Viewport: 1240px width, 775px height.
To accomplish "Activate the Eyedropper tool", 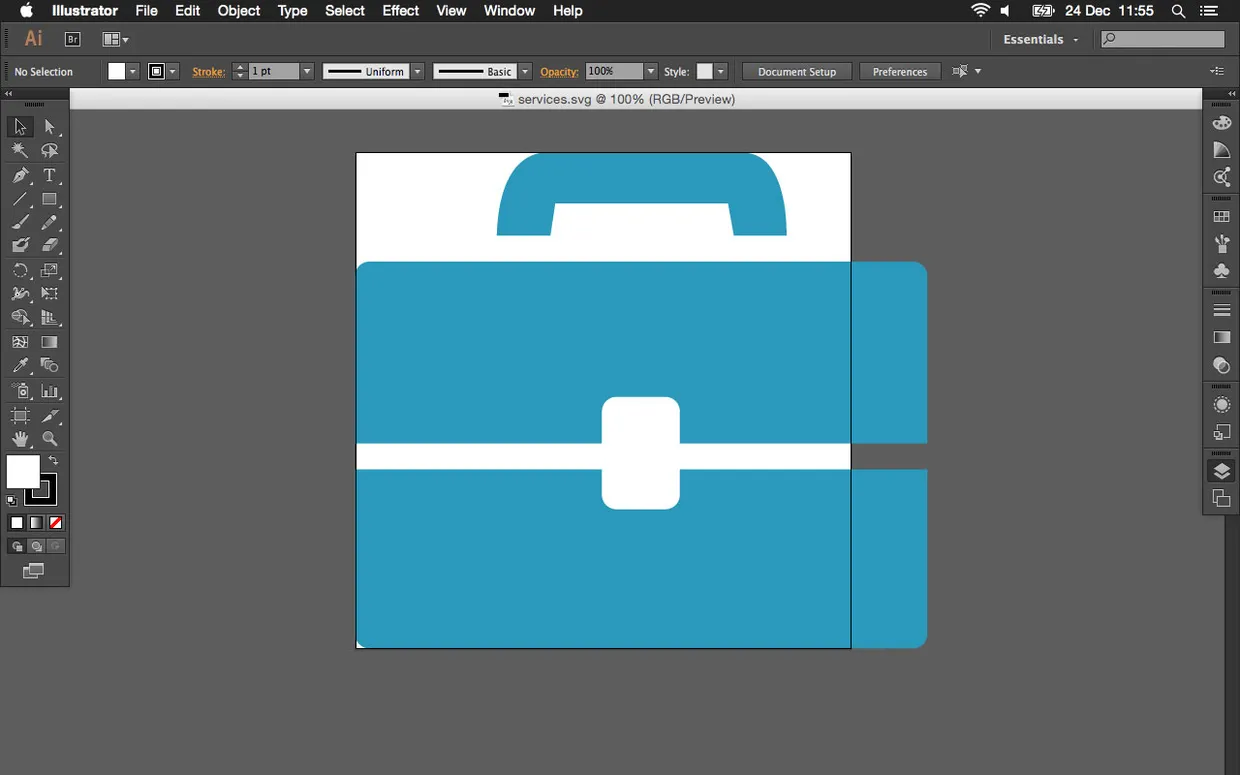I will pyautogui.click(x=20, y=365).
